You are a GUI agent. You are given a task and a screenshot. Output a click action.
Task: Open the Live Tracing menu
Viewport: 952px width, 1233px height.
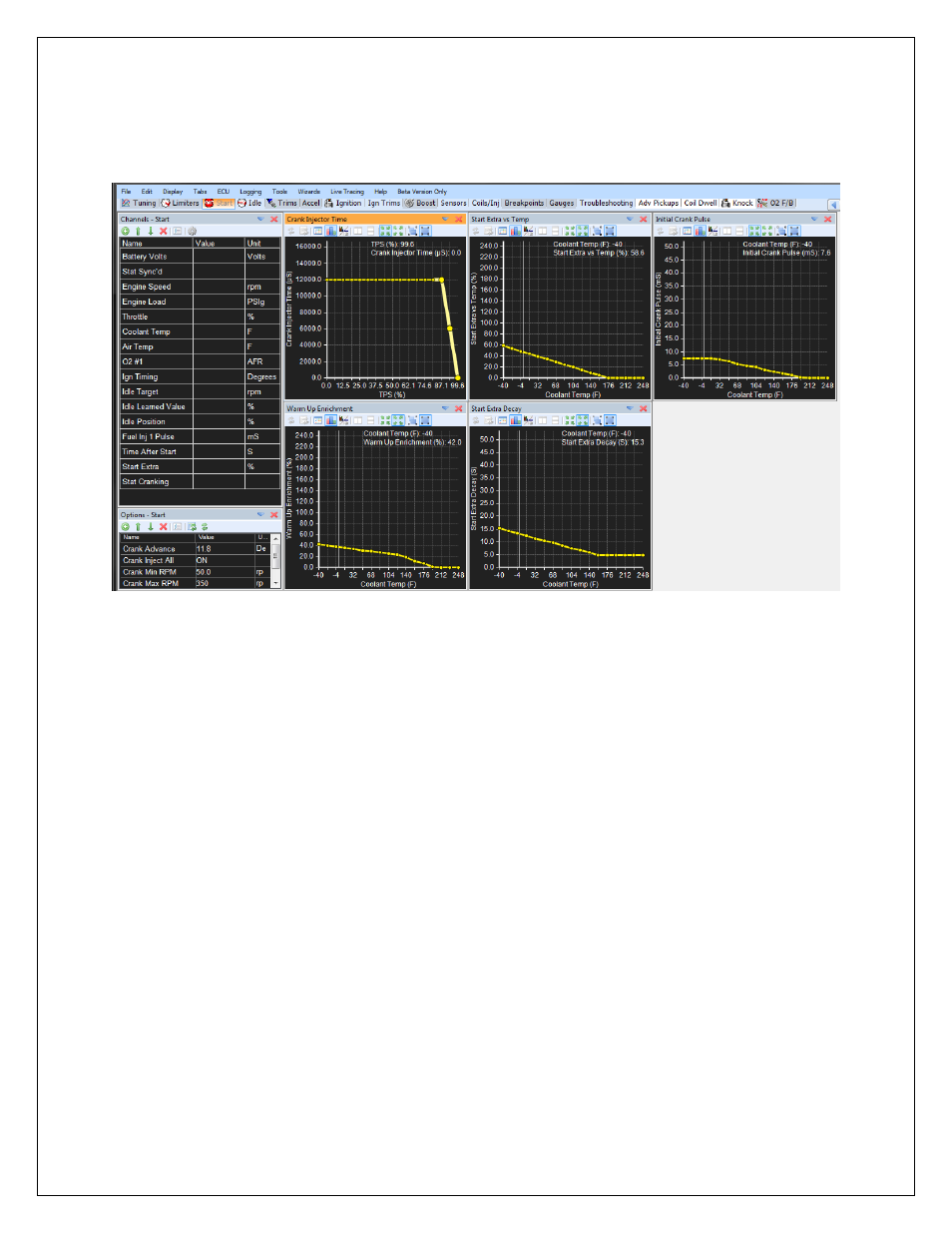(x=347, y=192)
